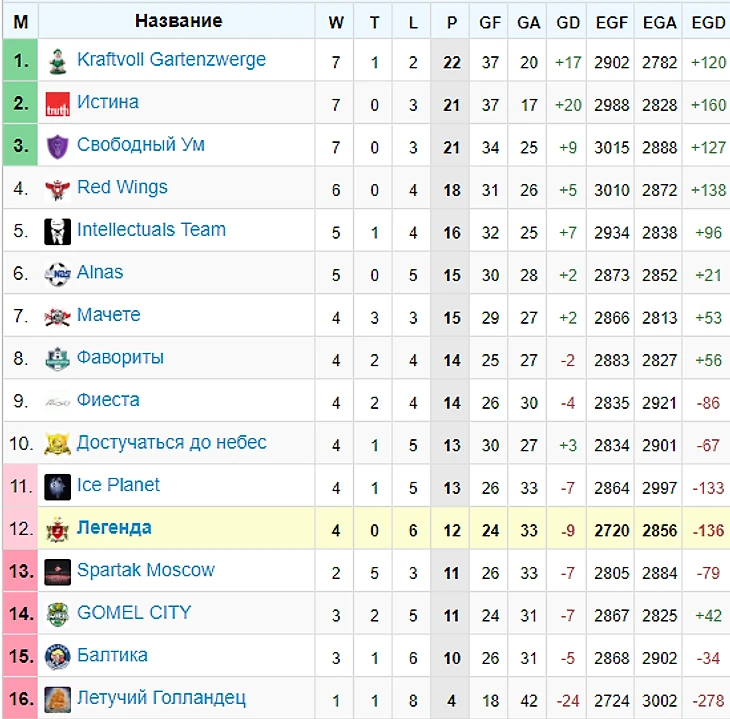Click the Свободный Ум purple shield logo
The width and height of the screenshot is (730, 719).
57,147
